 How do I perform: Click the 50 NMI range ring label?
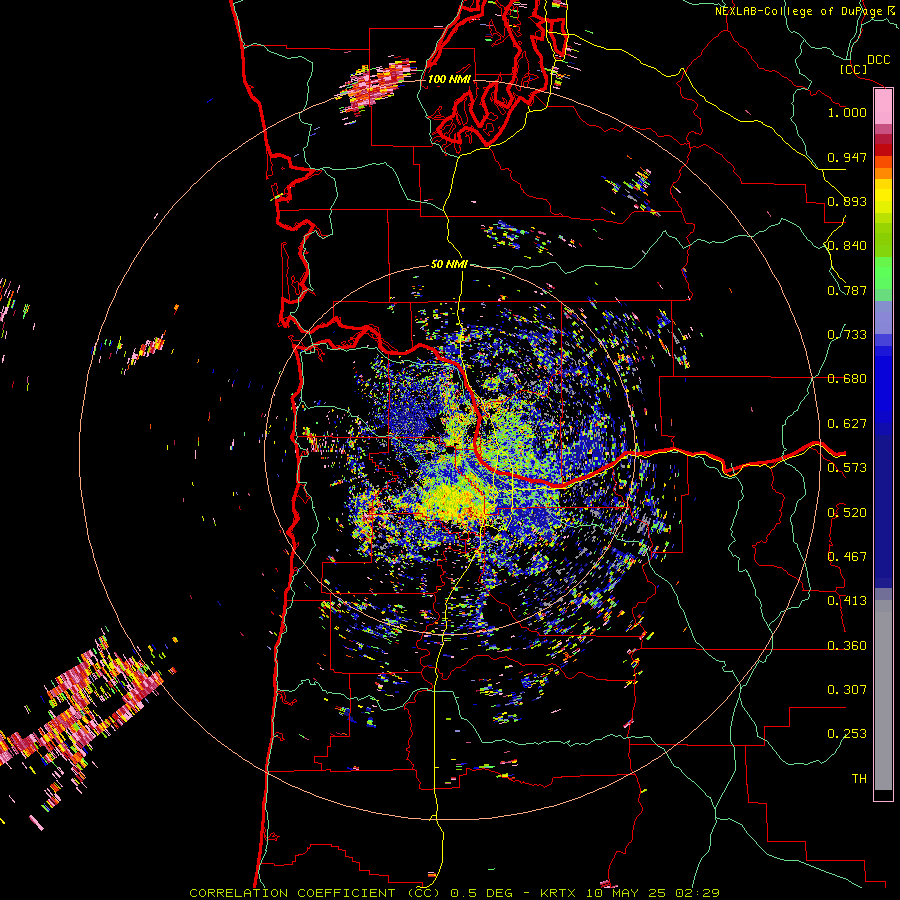[449, 265]
